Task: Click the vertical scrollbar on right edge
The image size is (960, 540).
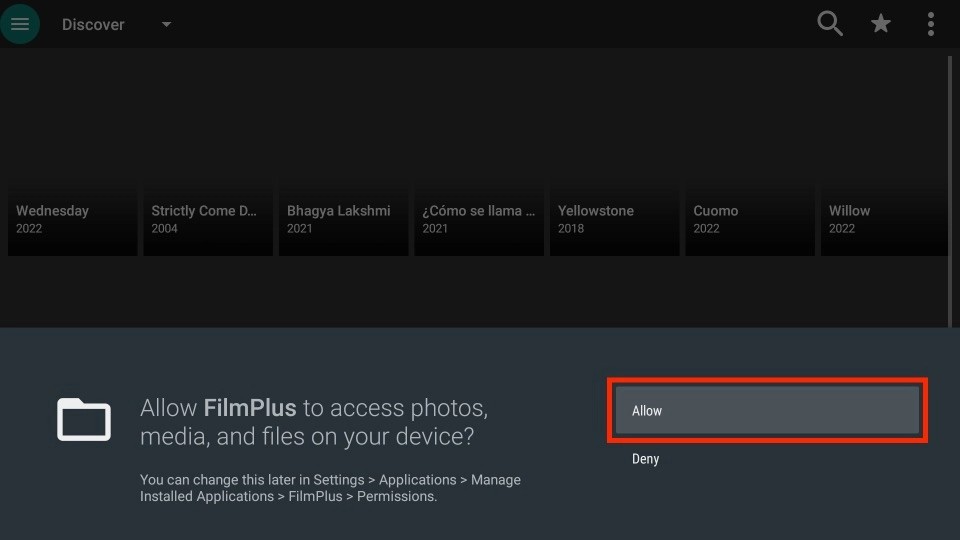Action: [950, 191]
